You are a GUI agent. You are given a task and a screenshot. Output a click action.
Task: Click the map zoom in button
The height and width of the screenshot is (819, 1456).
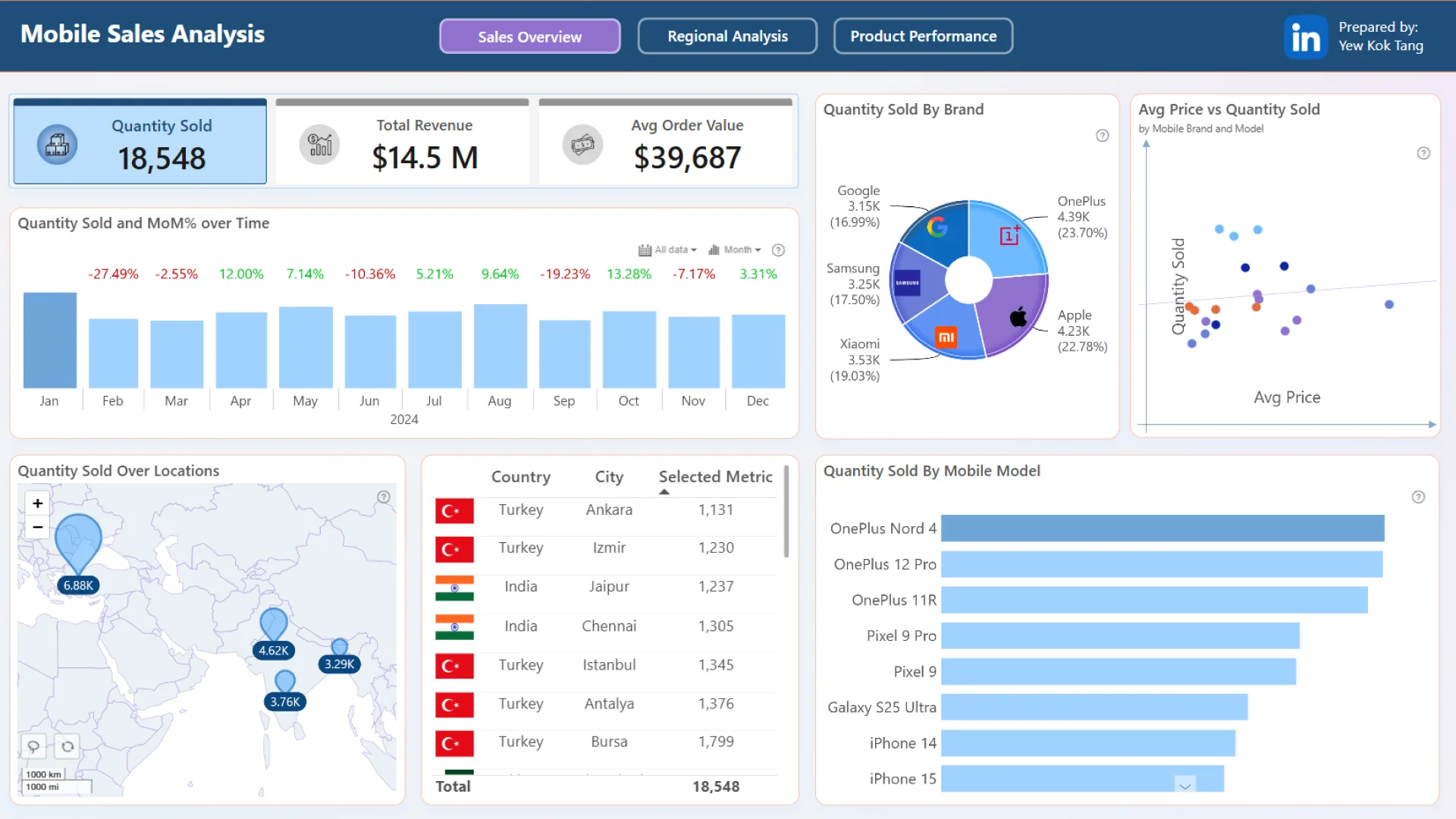tap(37, 504)
